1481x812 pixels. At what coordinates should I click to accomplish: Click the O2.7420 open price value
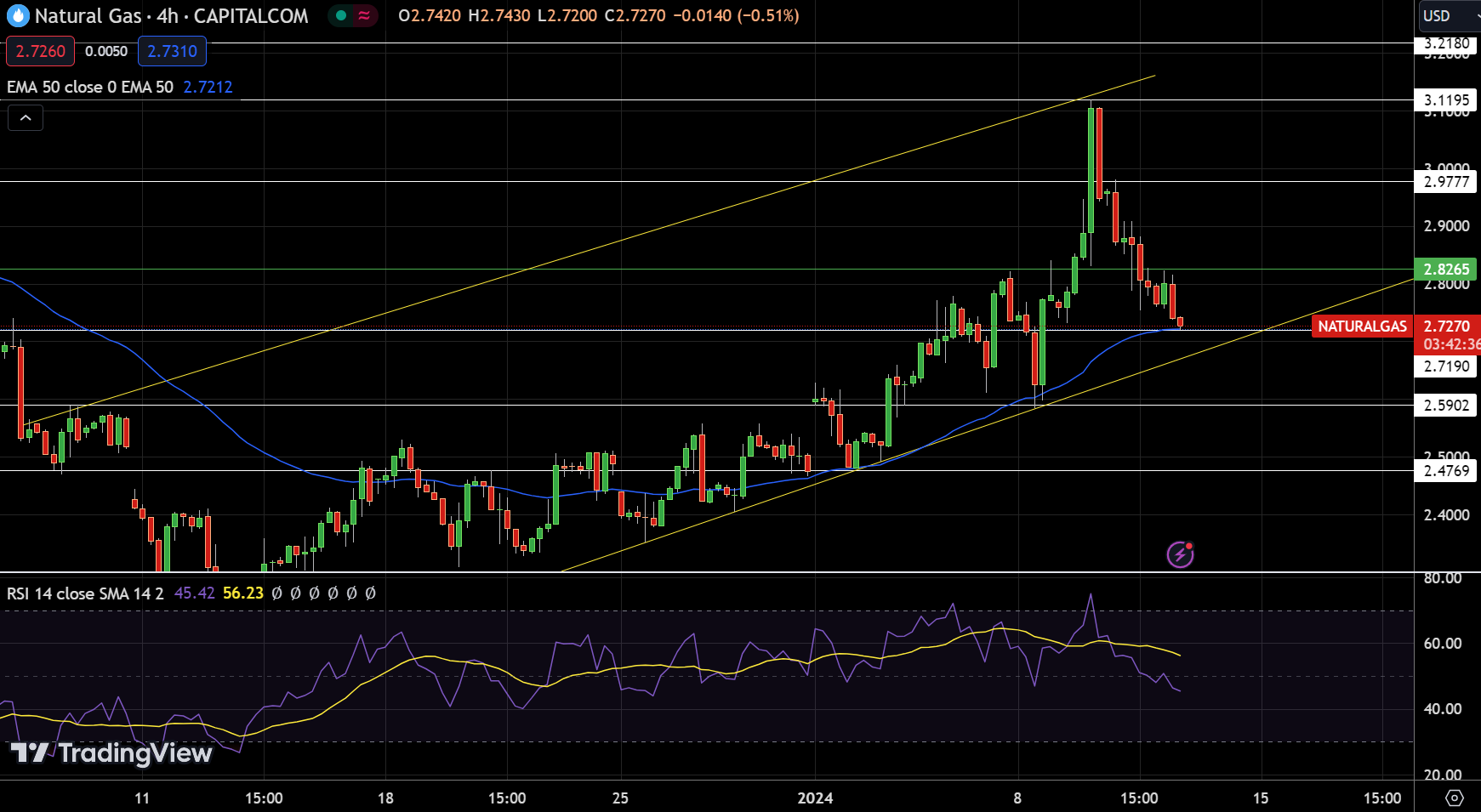(430, 15)
